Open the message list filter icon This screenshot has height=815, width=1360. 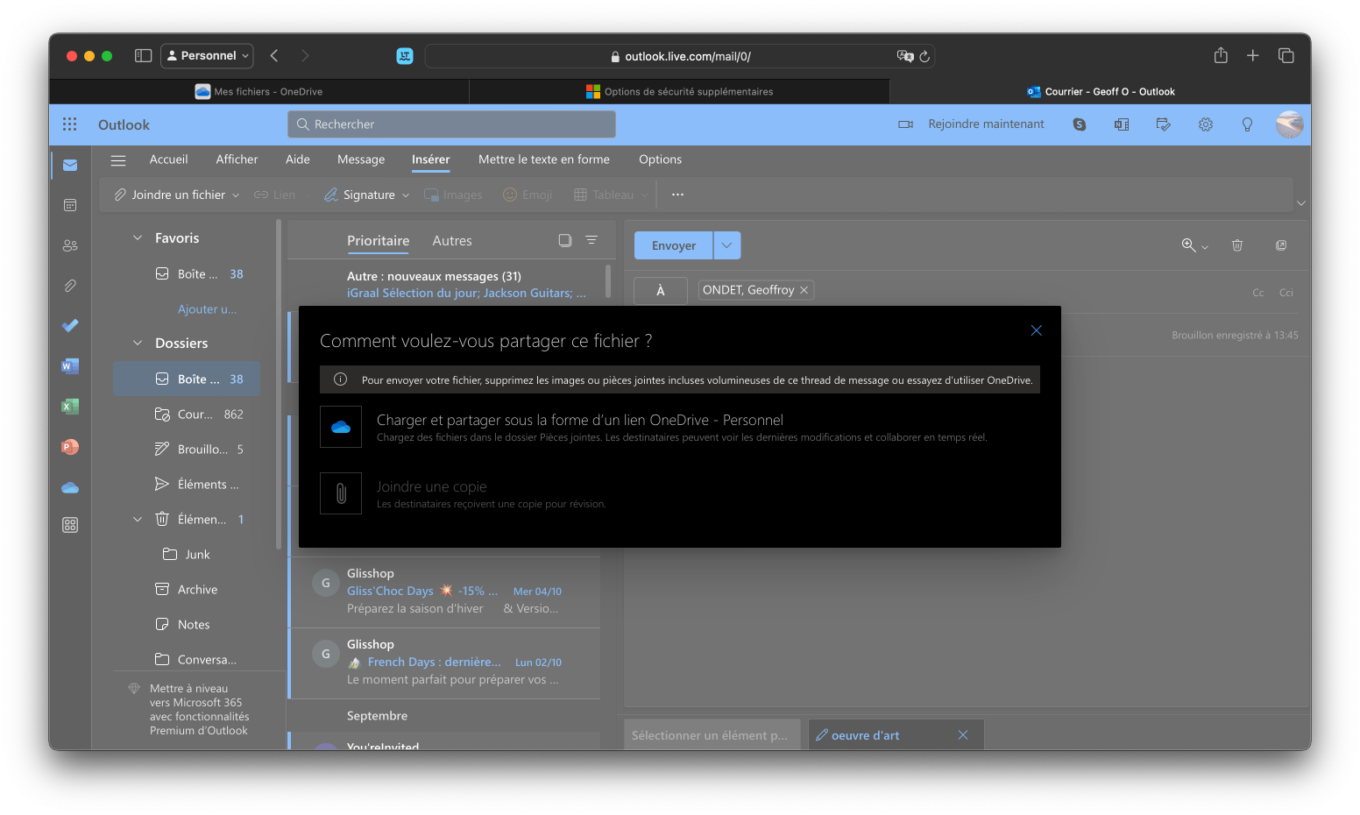click(591, 240)
